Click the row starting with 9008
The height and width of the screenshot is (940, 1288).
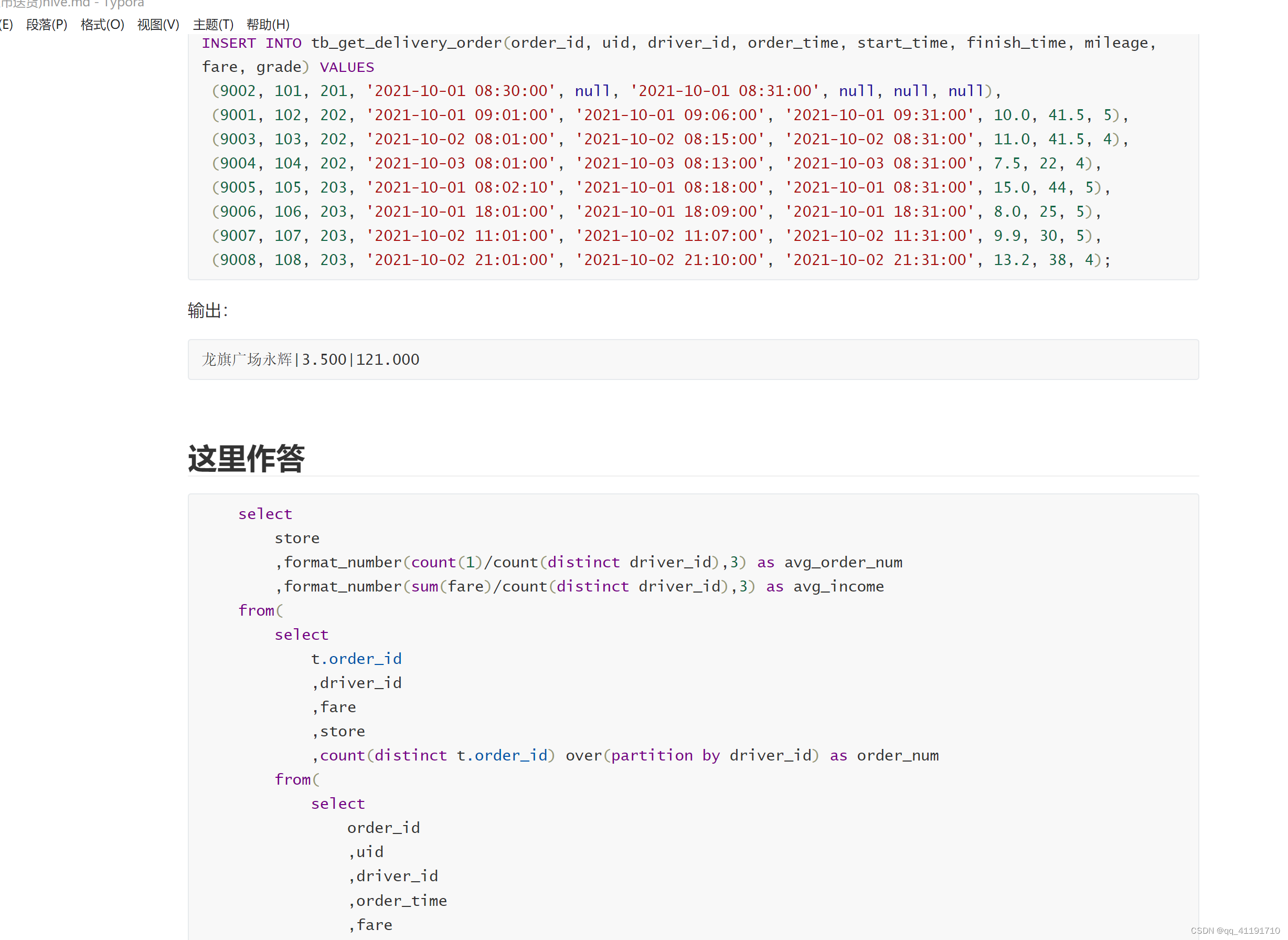point(661,260)
